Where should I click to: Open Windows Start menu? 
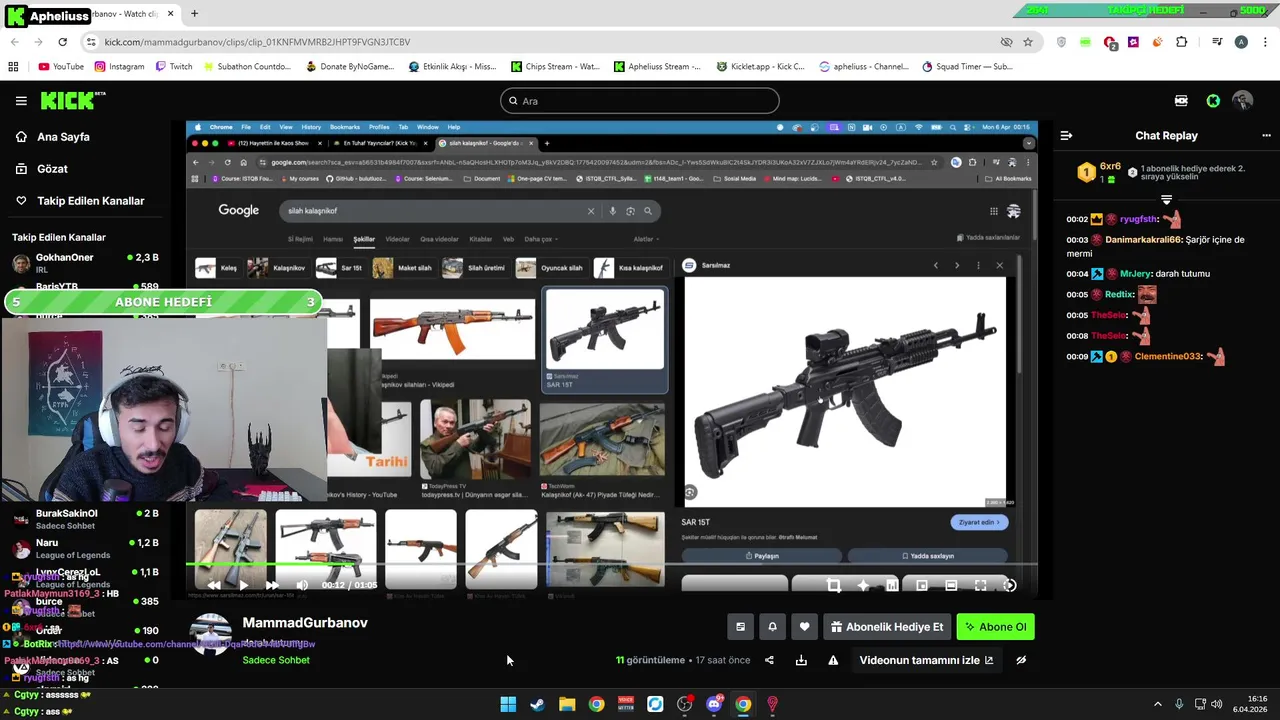point(508,704)
